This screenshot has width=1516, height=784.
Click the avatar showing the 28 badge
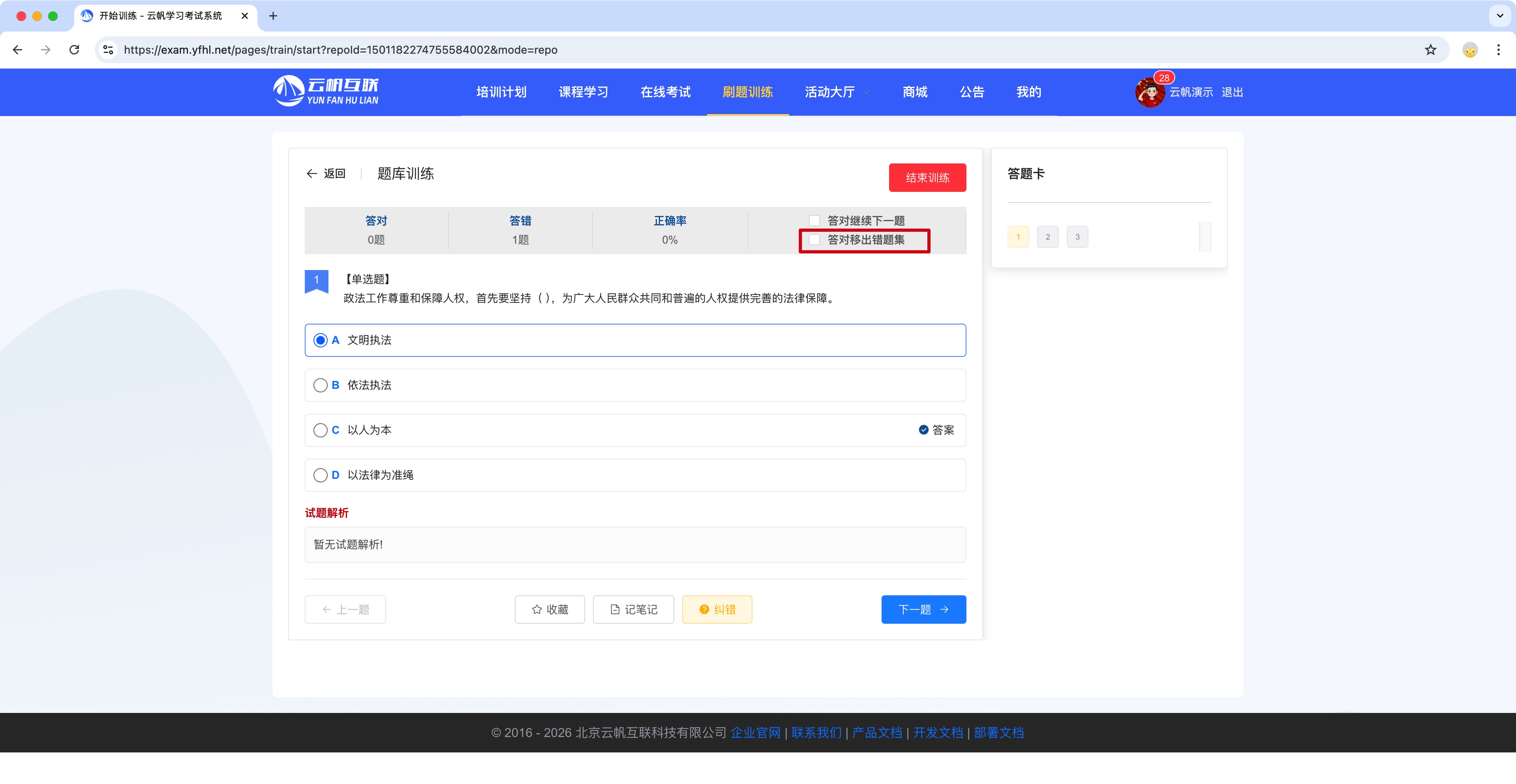[x=1149, y=92]
